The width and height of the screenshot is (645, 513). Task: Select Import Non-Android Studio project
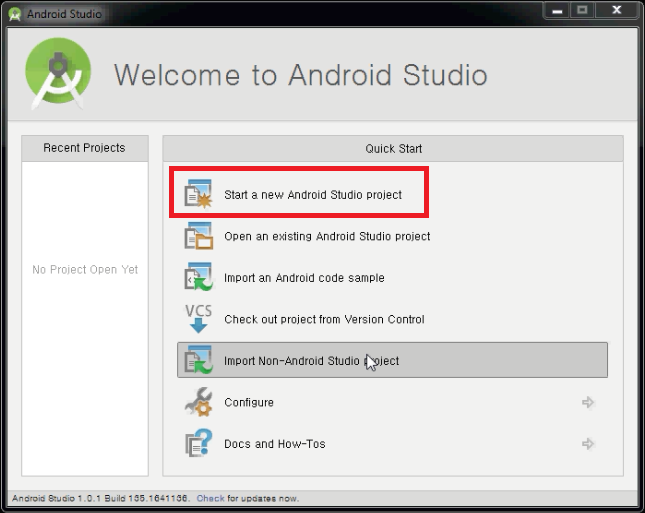392,360
